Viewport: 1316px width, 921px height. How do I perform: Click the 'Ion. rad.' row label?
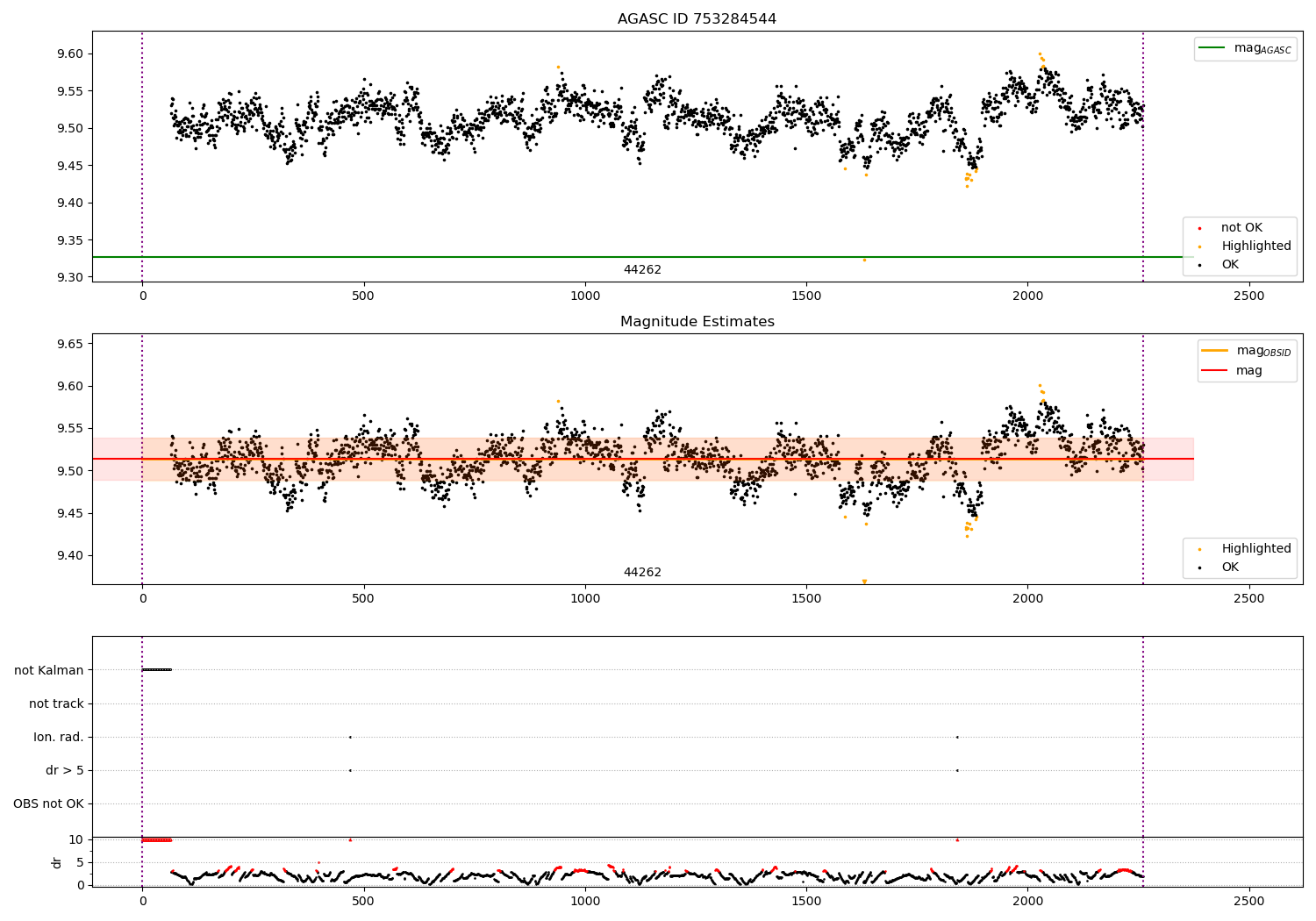(x=59, y=737)
